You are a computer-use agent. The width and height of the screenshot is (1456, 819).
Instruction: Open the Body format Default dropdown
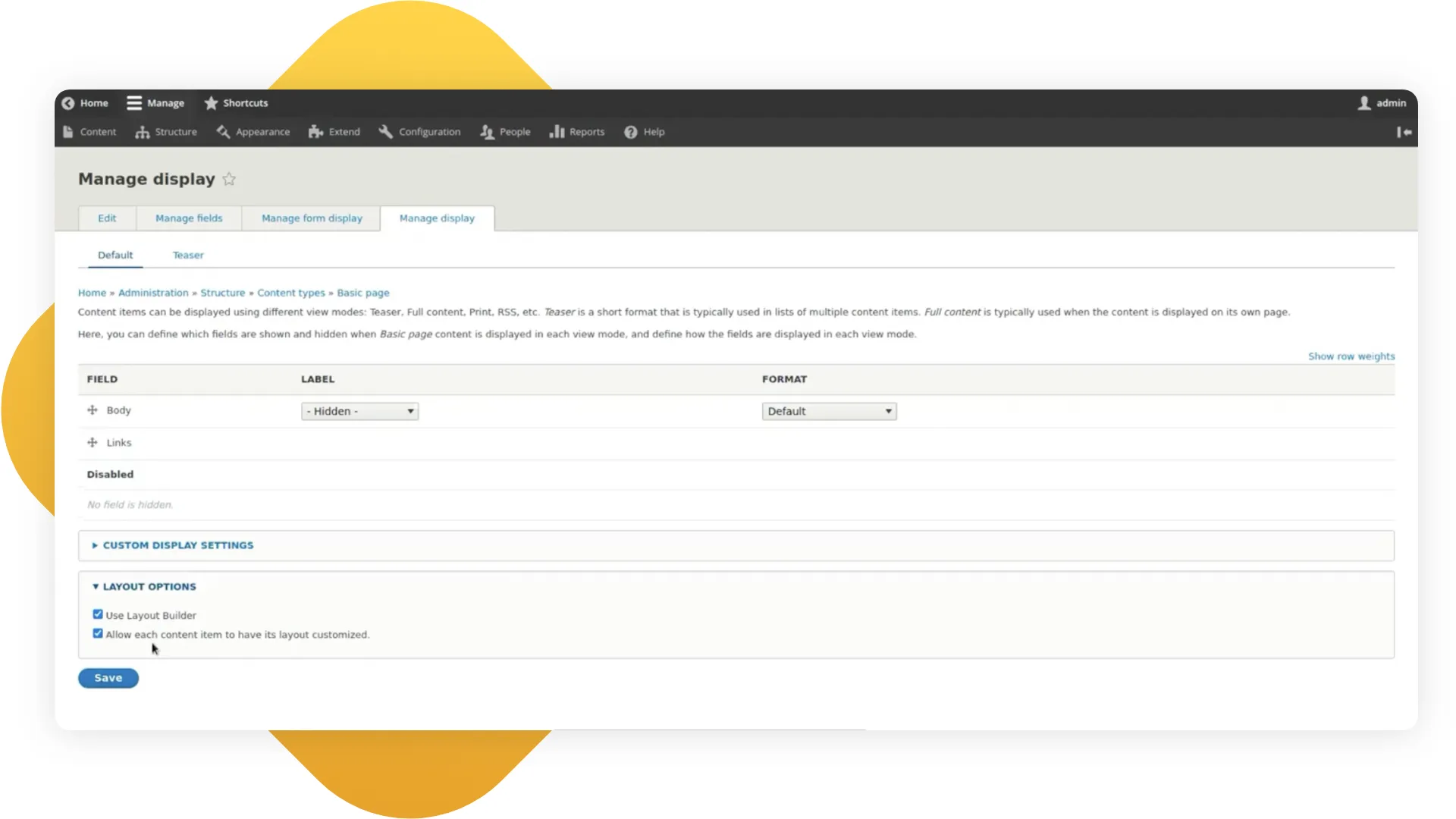click(x=830, y=411)
